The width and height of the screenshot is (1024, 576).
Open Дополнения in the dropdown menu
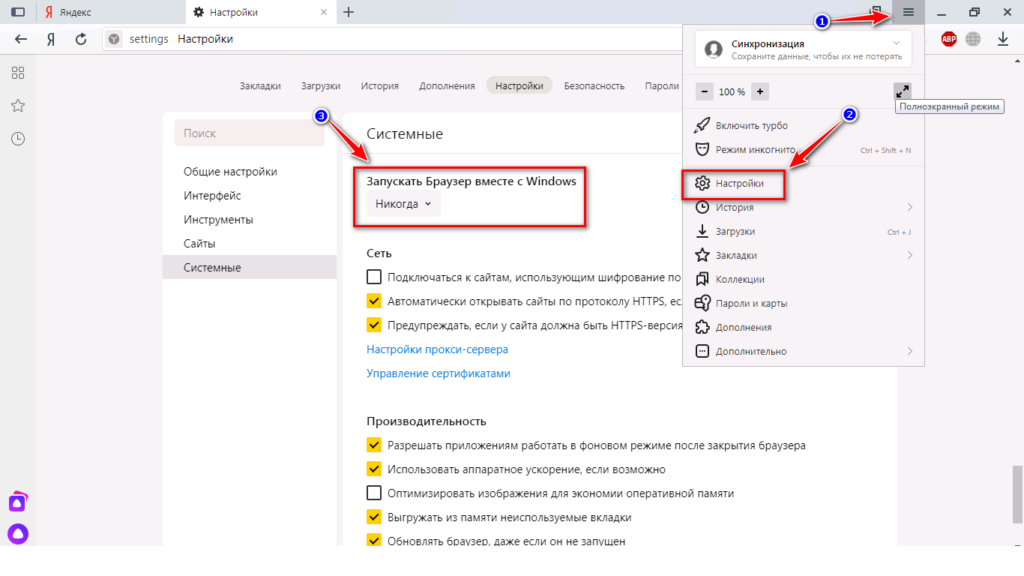point(803,327)
